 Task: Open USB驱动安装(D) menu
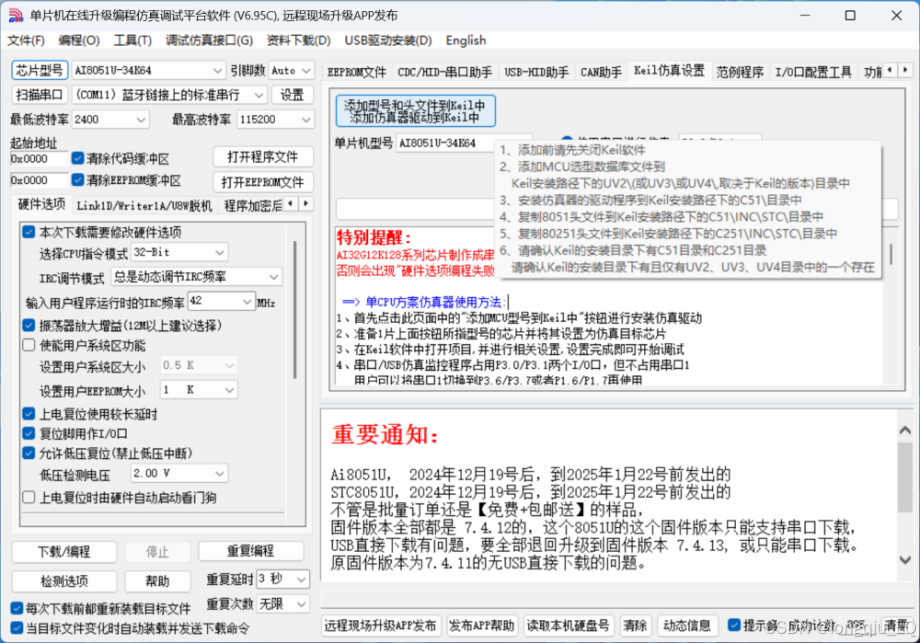[x=388, y=40]
